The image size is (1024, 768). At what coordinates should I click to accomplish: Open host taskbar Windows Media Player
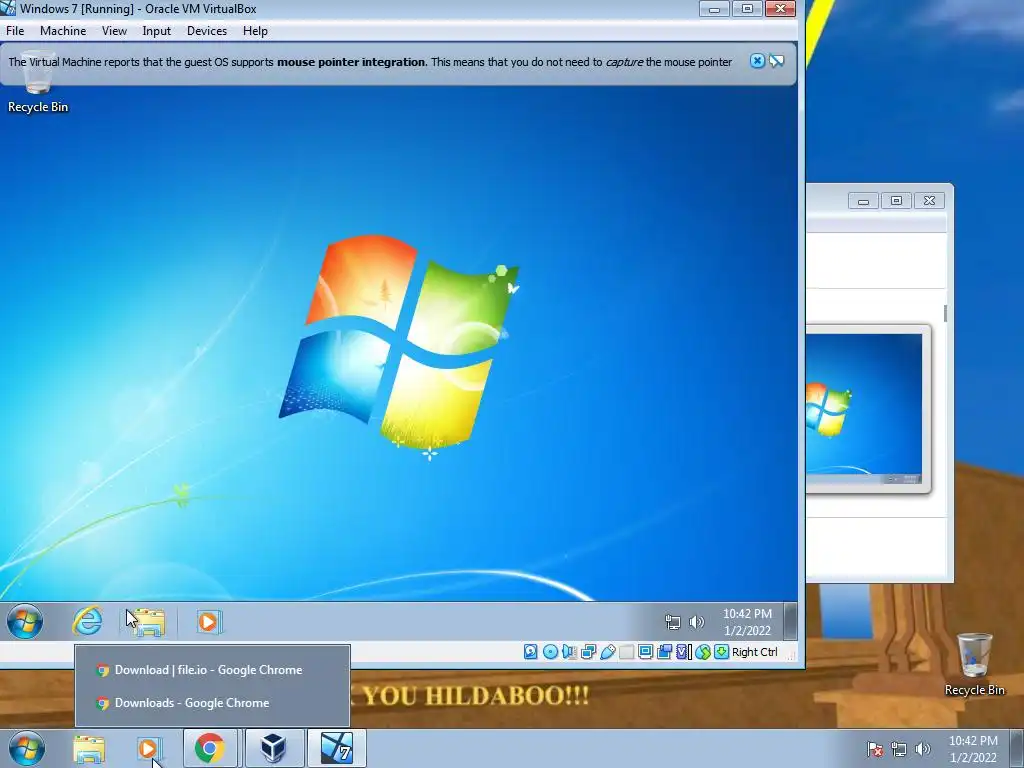point(148,749)
